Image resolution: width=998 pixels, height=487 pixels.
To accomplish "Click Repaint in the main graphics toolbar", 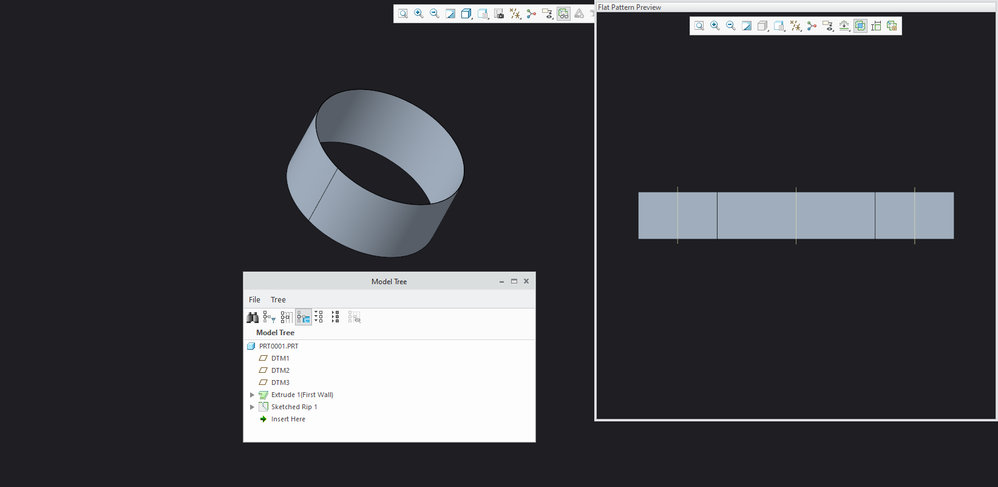I will [x=451, y=14].
